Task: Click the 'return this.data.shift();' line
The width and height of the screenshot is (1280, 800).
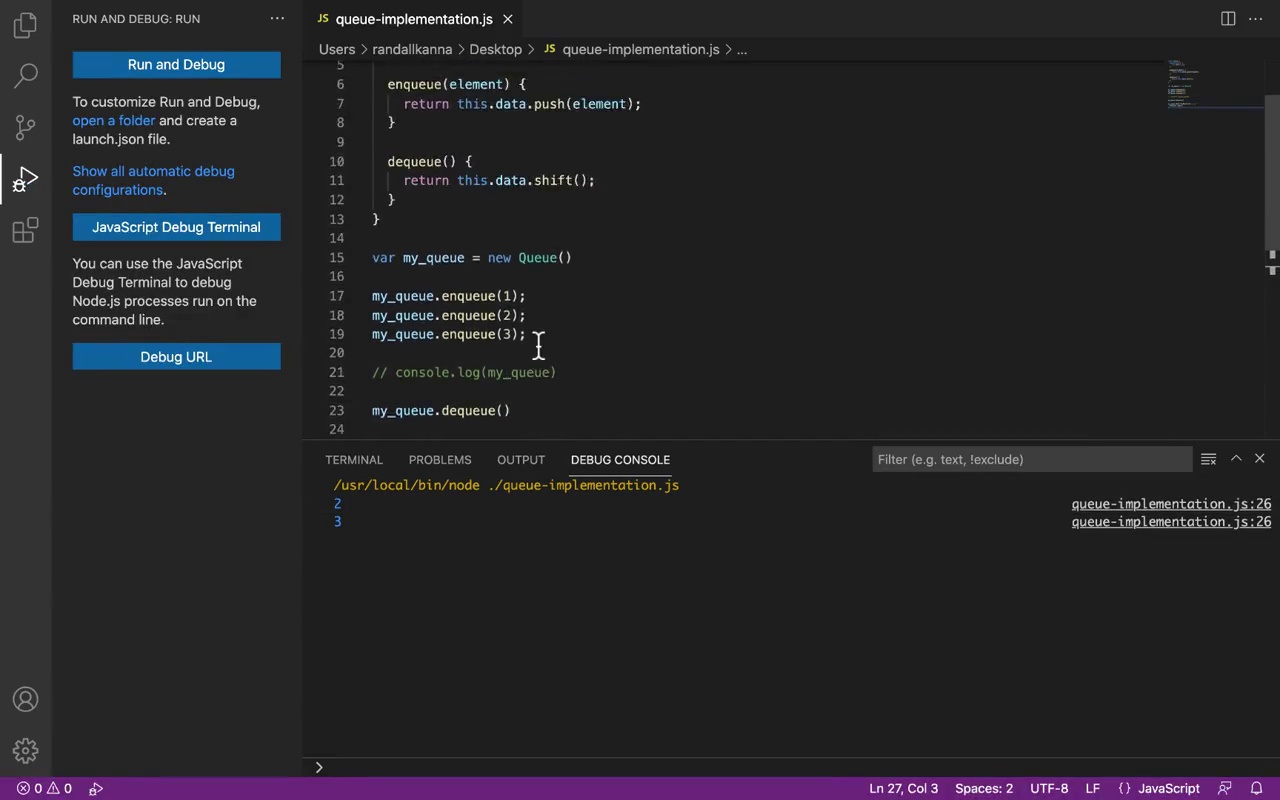Action: [x=499, y=181]
